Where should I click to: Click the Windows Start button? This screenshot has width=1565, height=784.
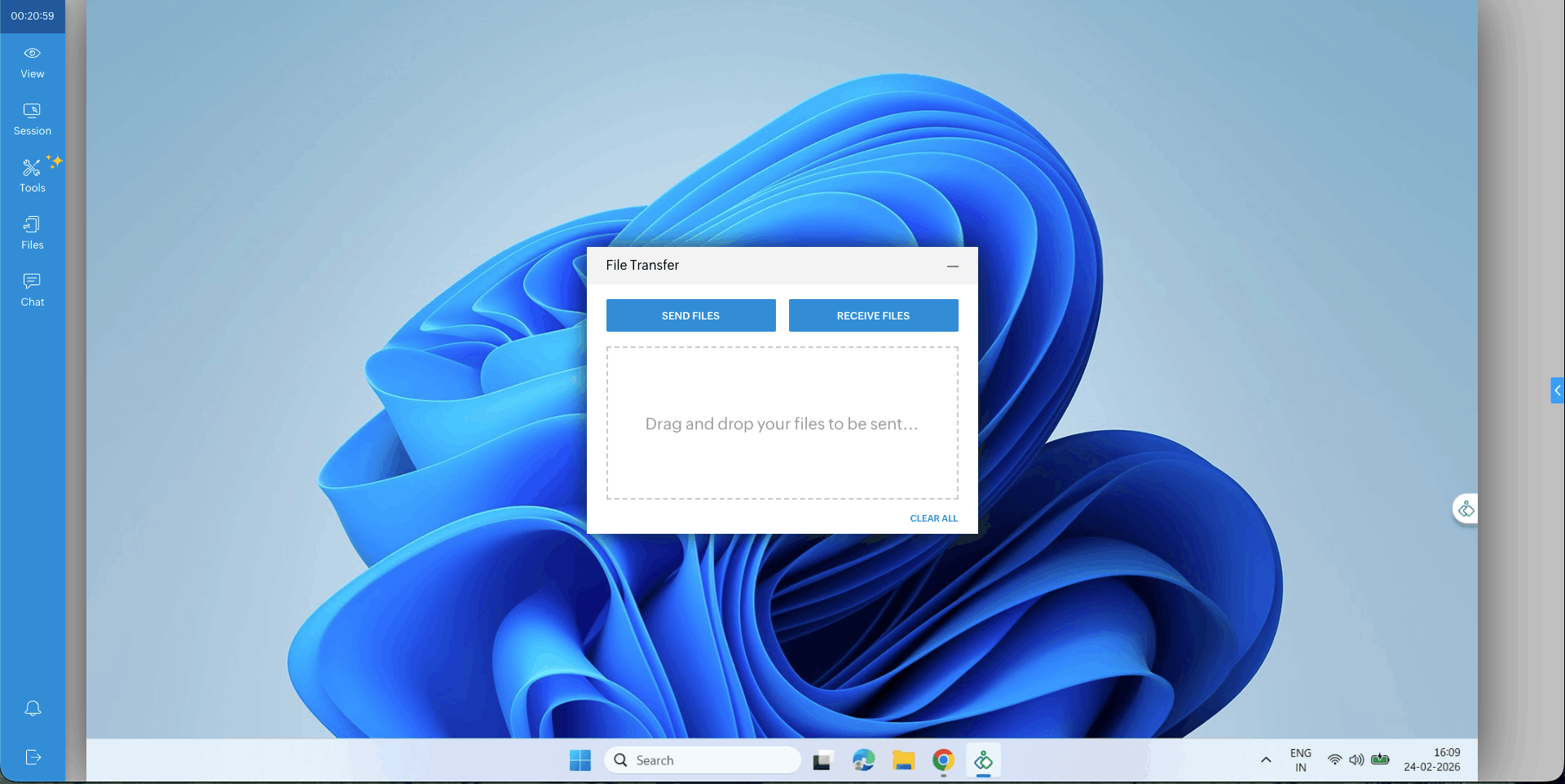coord(580,760)
